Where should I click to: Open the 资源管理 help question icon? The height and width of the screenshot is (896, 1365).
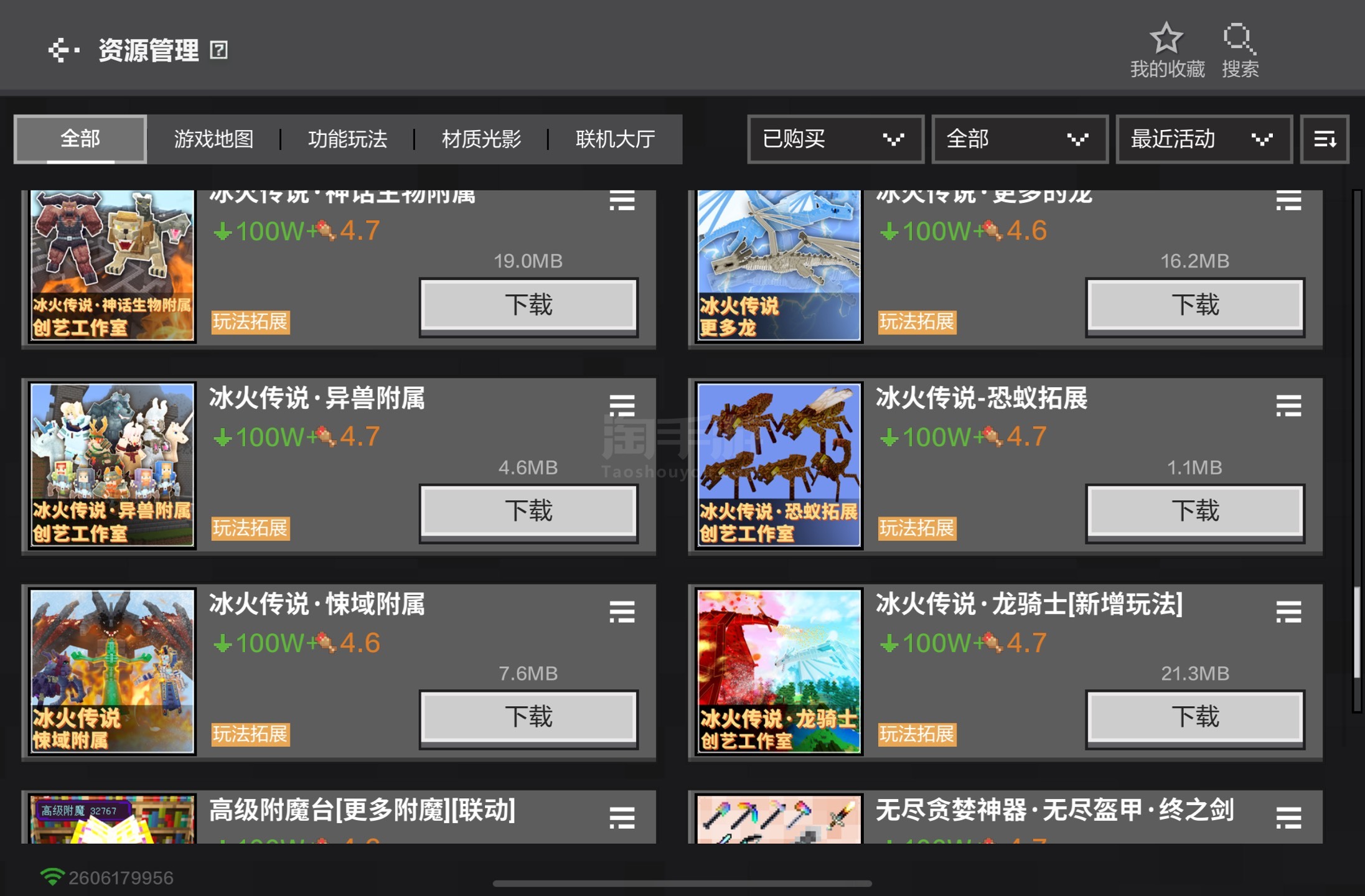(218, 50)
